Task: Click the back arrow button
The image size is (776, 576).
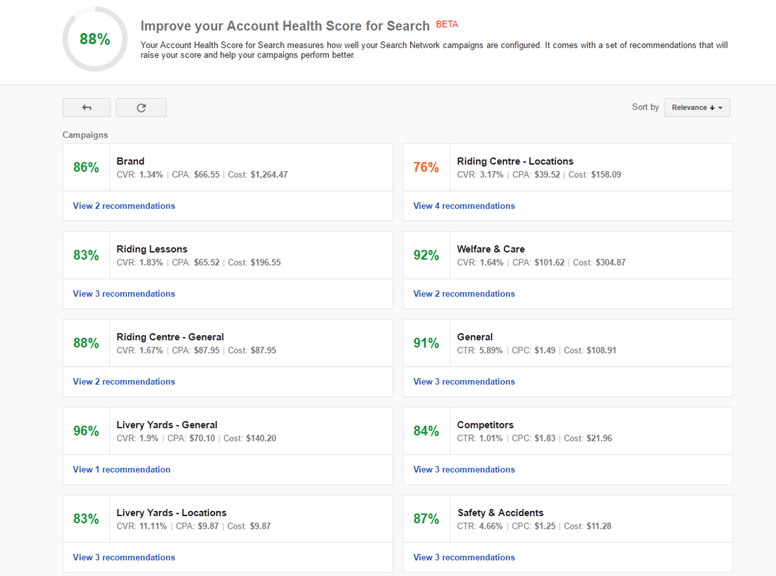Action: [x=86, y=108]
